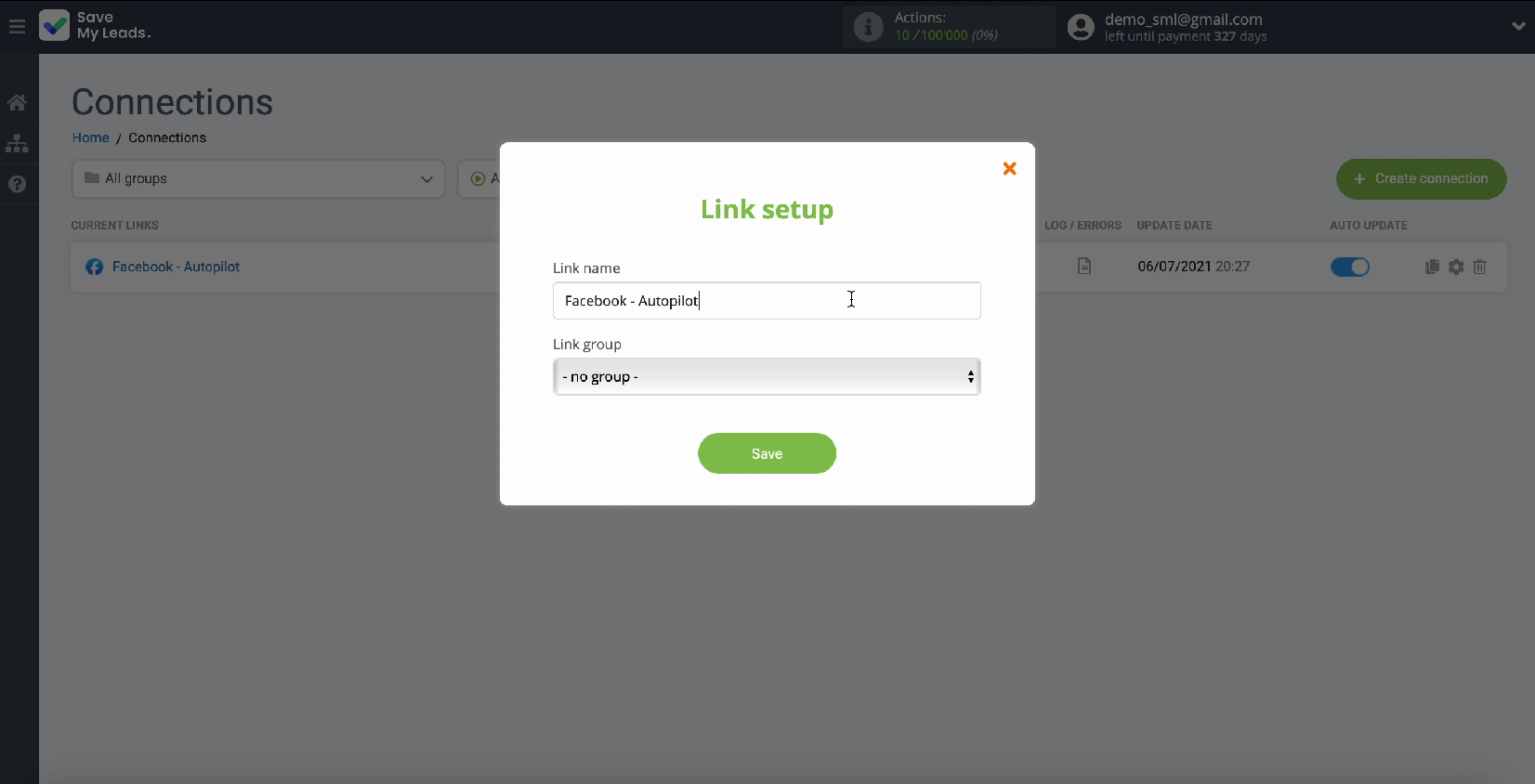Open the help question mark icon
1535x784 pixels.
[17, 184]
